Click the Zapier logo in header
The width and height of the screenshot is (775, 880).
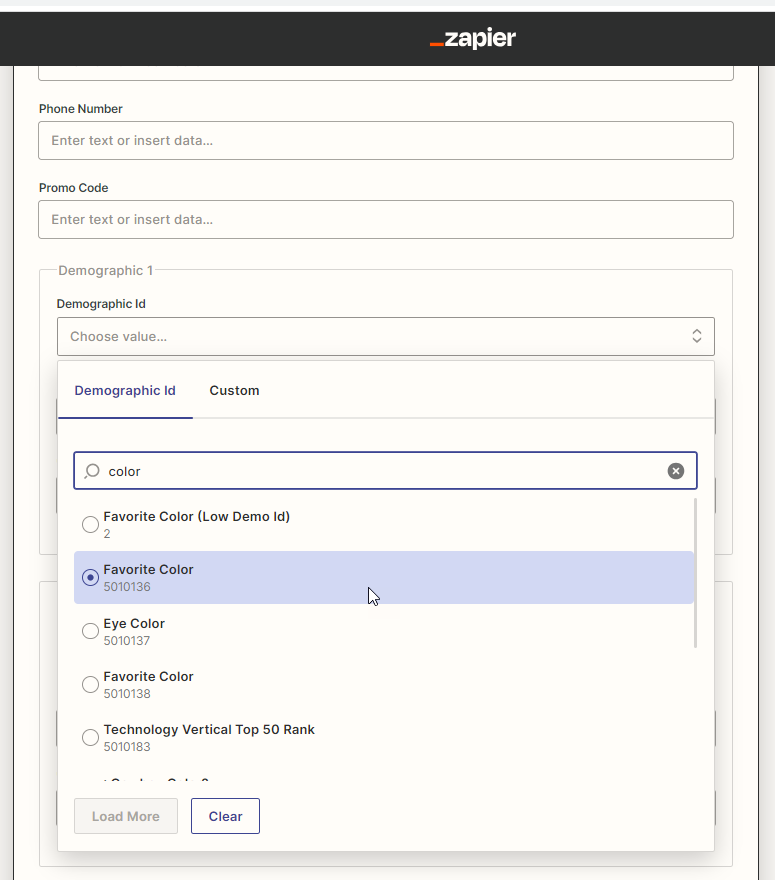(473, 39)
